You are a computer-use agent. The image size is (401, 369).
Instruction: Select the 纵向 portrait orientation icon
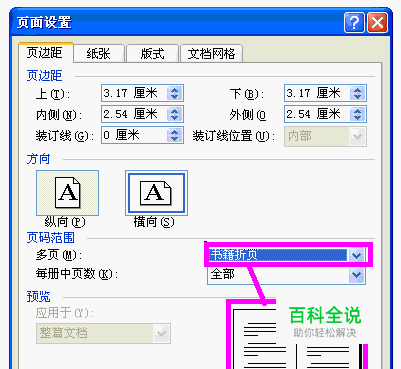(67, 193)
